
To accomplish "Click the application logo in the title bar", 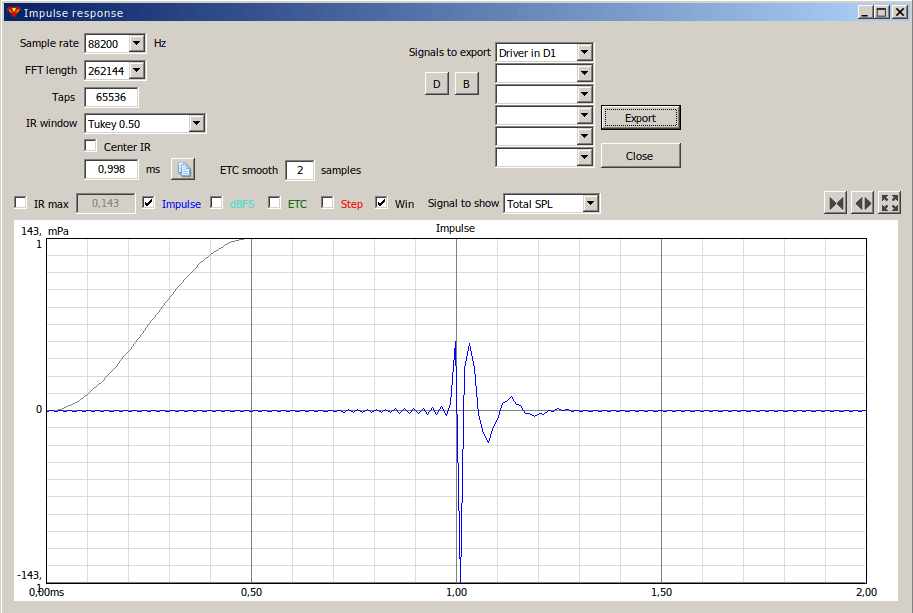I will (13, 12).
